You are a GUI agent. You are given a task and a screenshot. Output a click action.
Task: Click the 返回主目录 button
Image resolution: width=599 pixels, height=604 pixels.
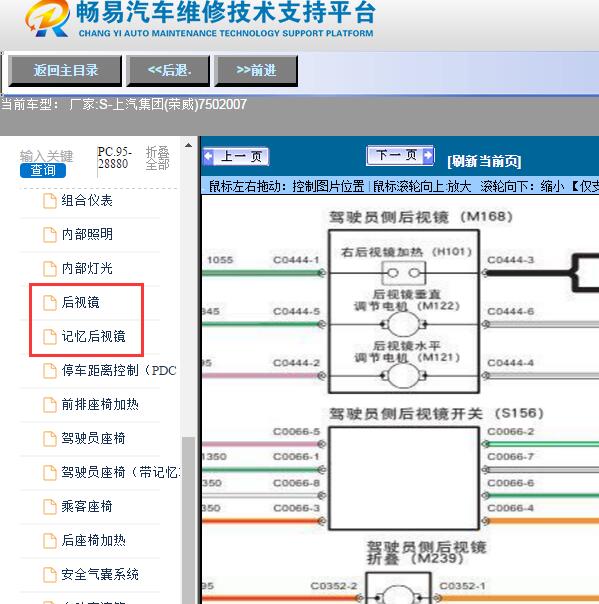(x=65, y=70)
